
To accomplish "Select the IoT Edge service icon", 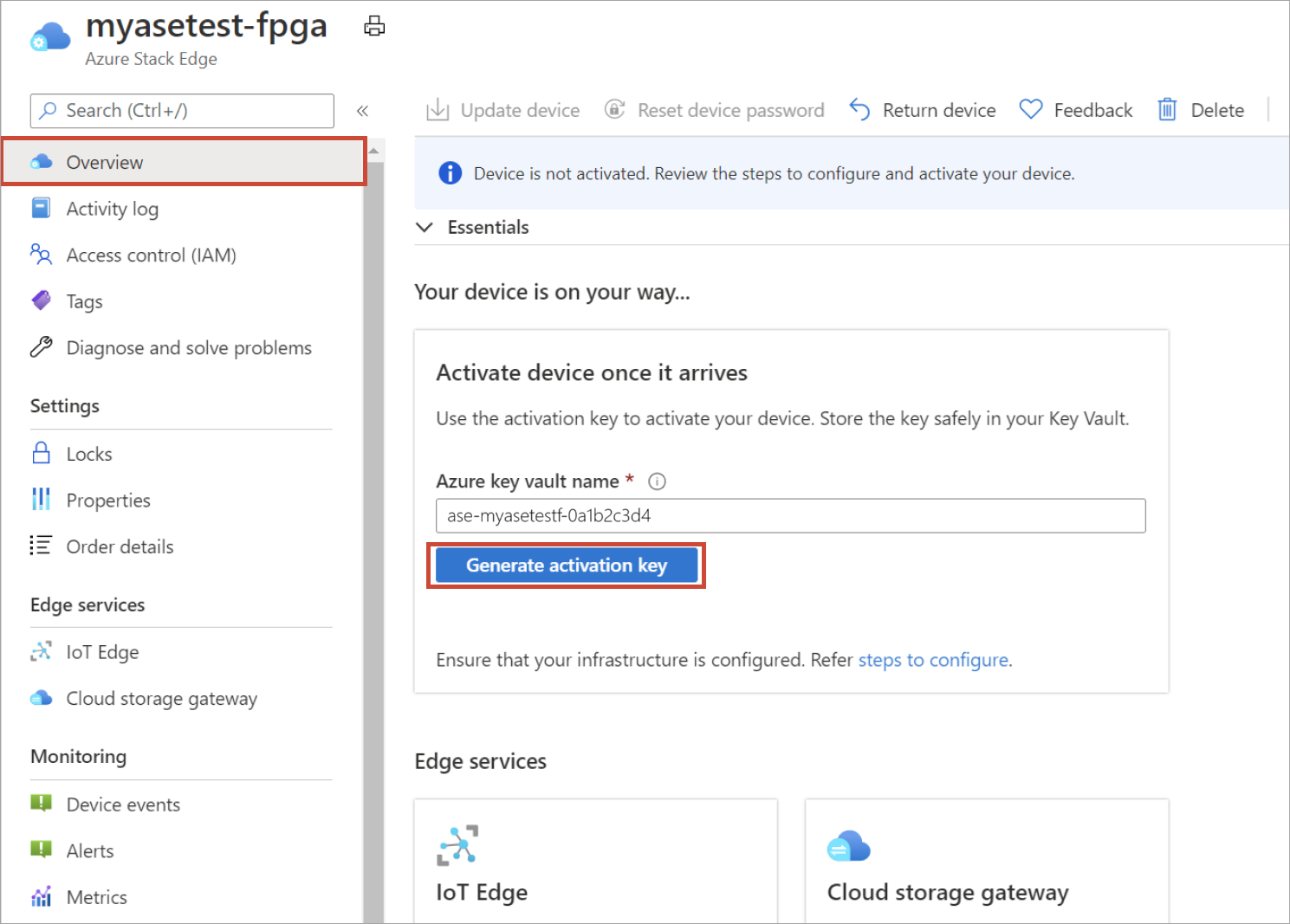I will [41, 651].
